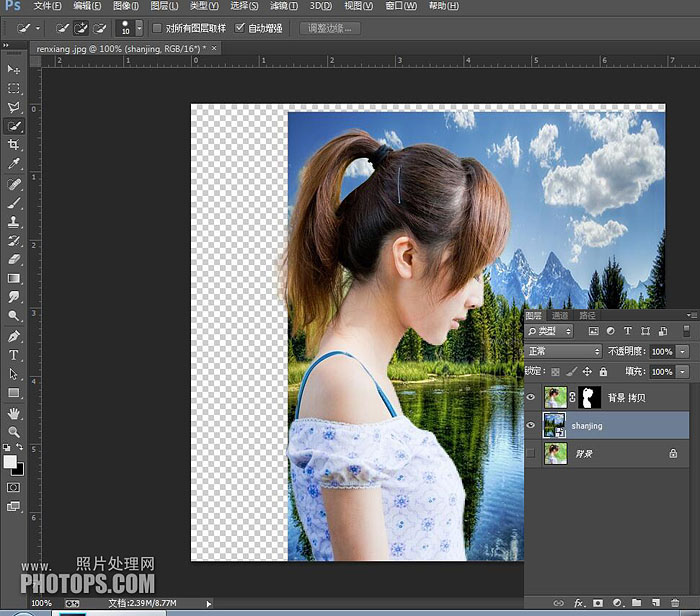Select the Brush tool
This screenshot has height=616, width=700.
[13, 203]
